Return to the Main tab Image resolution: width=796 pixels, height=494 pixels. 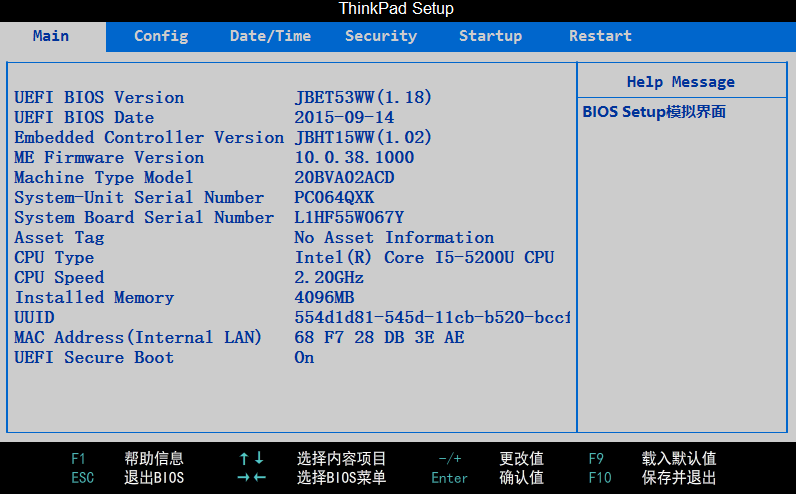(x=51, y=36)
